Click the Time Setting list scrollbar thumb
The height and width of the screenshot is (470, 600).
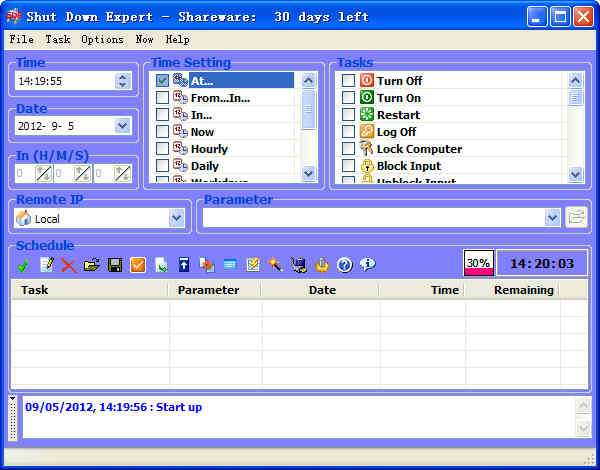(308, 109)
